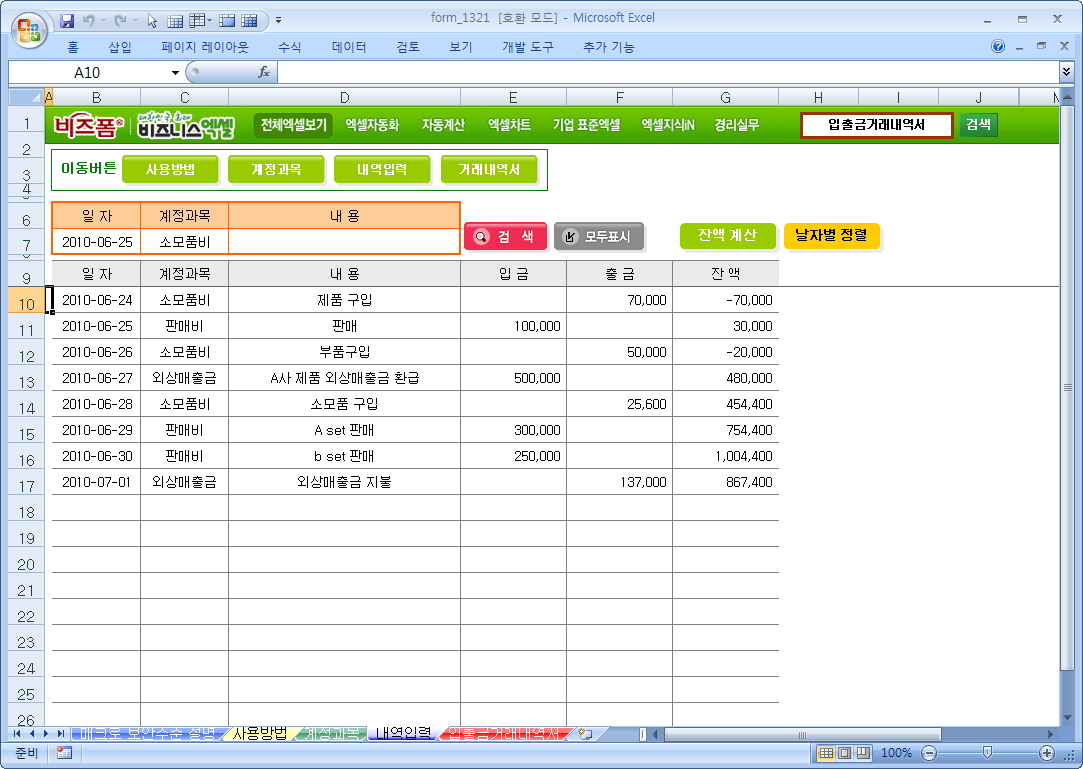The width and height of the screenshot is (1083, 769).
Task: Click the Undo arrow icon
Action: tap(89, 20)
